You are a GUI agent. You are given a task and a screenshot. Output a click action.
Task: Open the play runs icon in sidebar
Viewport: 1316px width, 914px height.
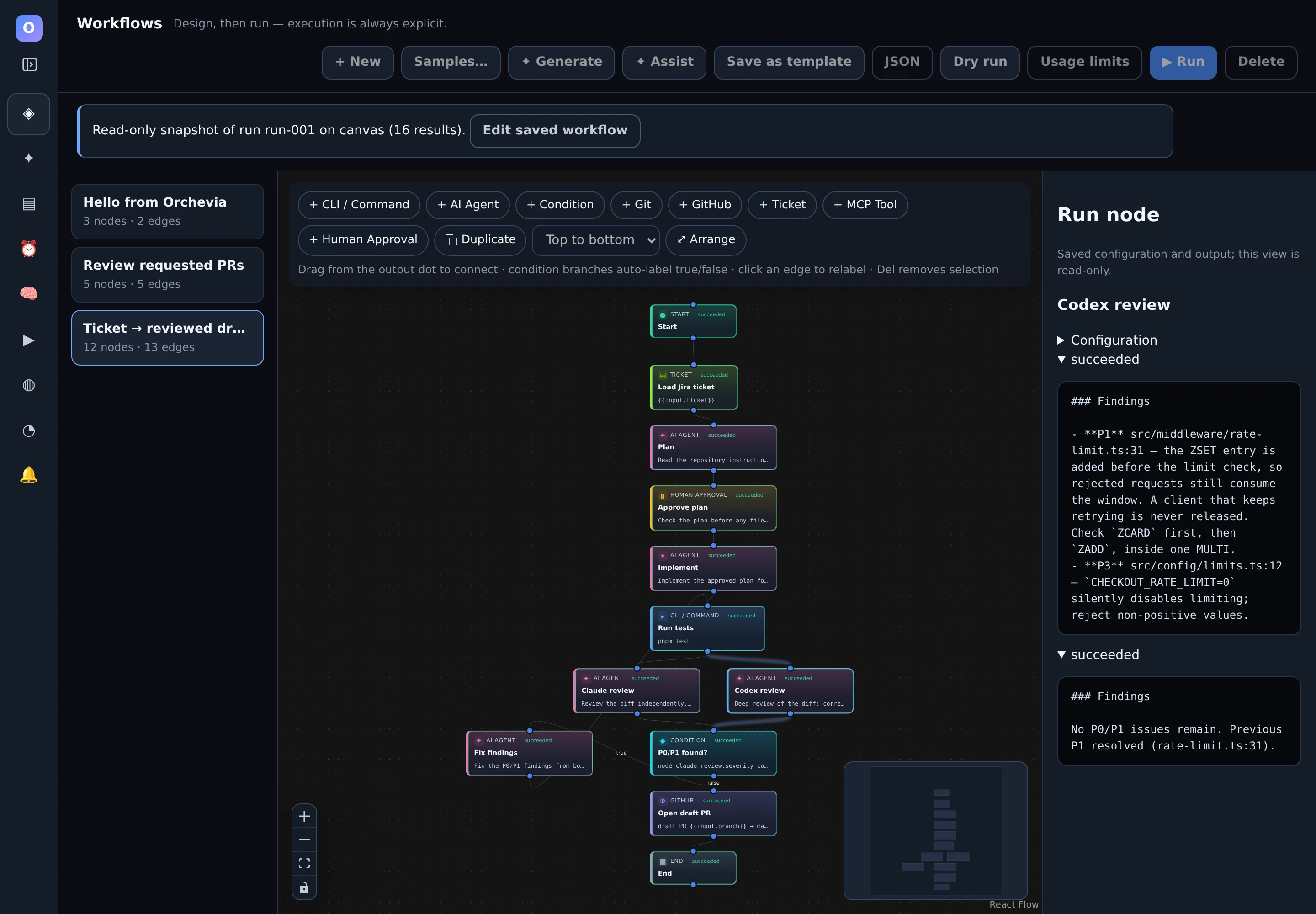click(x=29, y=340)
